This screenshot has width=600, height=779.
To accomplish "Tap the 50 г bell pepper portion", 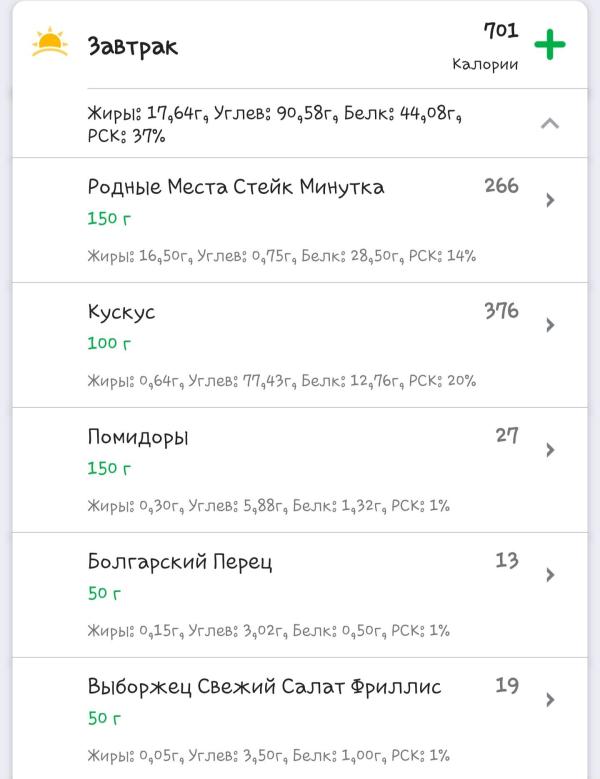I will pyautogui.click(x=104, y=593).
